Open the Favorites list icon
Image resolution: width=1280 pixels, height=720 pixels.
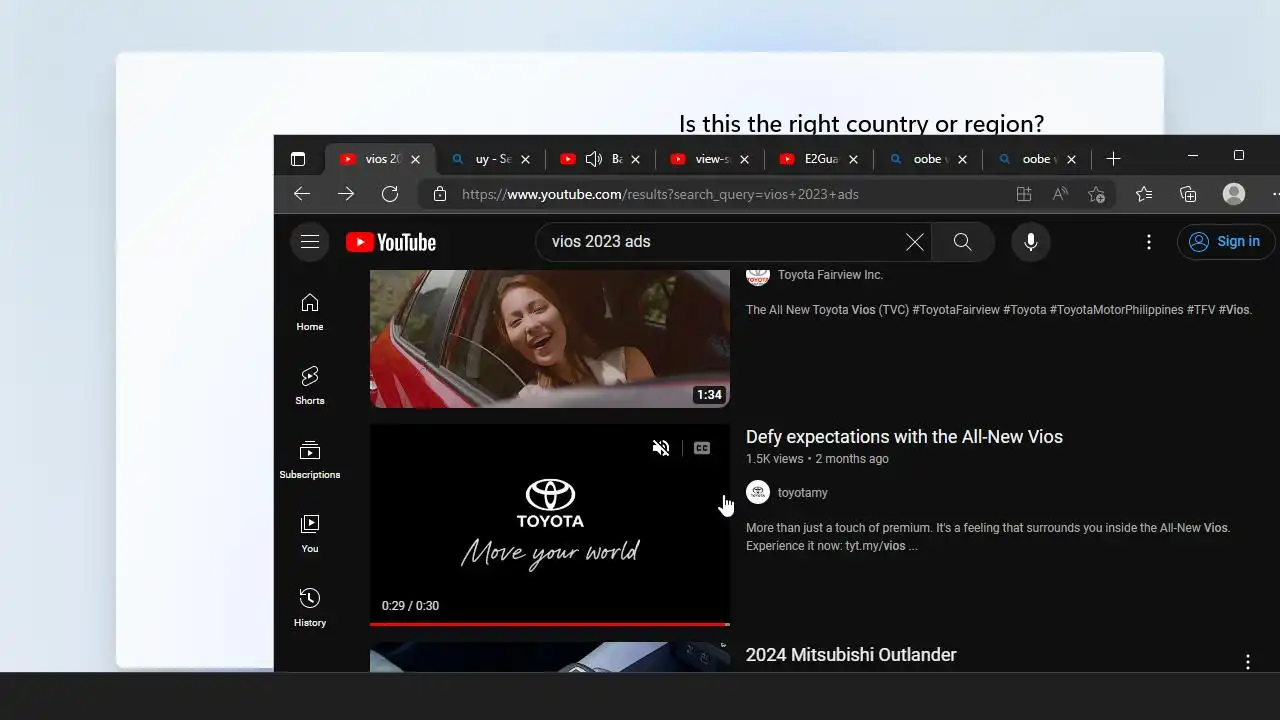point(1144,194)
